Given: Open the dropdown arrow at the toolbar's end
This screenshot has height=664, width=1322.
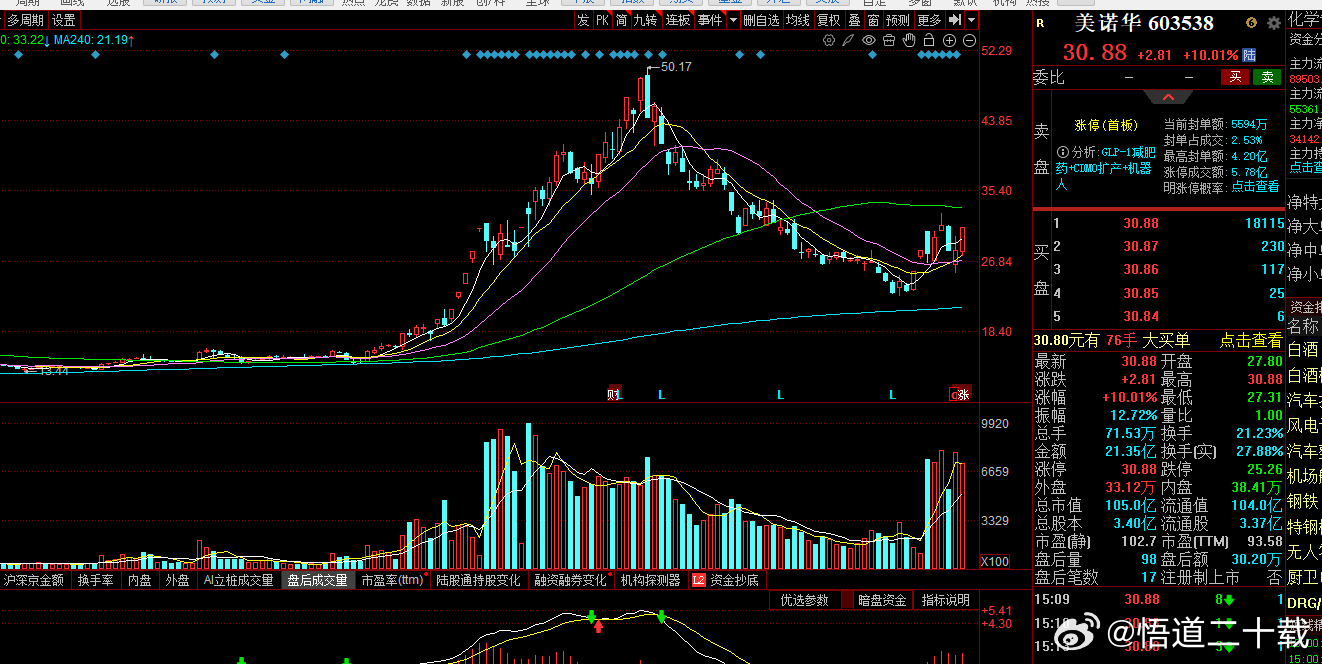Looking at the screenshot, I should [x=971, y=20].
